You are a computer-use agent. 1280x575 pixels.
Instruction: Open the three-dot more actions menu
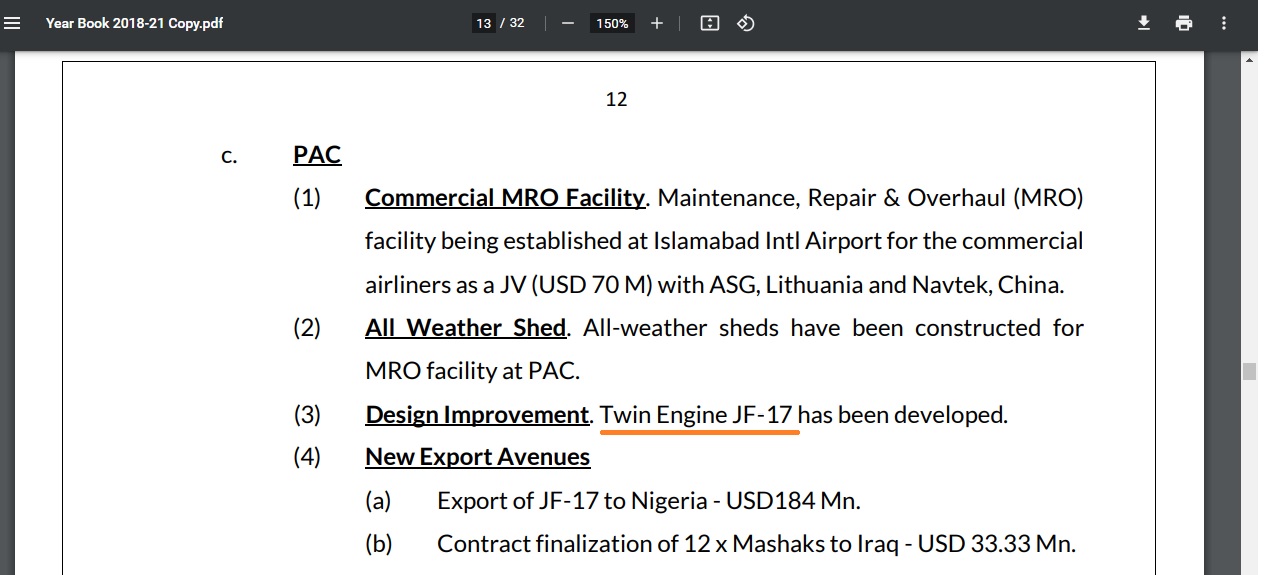(x=1224, y=23)
